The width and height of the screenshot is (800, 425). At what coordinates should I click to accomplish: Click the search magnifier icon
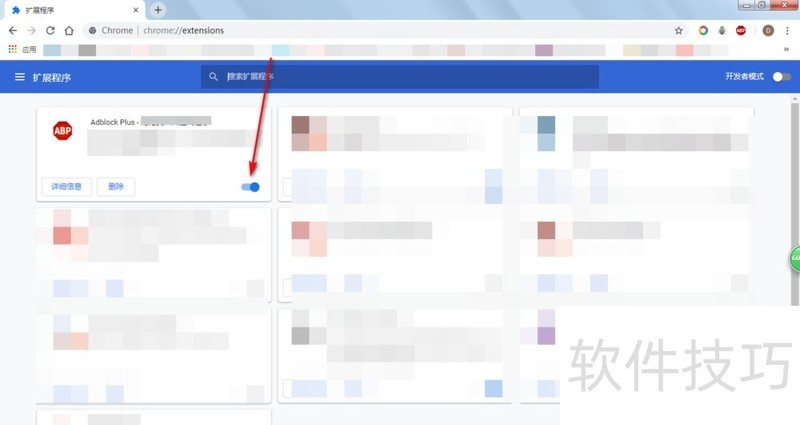tap(213, 77)
